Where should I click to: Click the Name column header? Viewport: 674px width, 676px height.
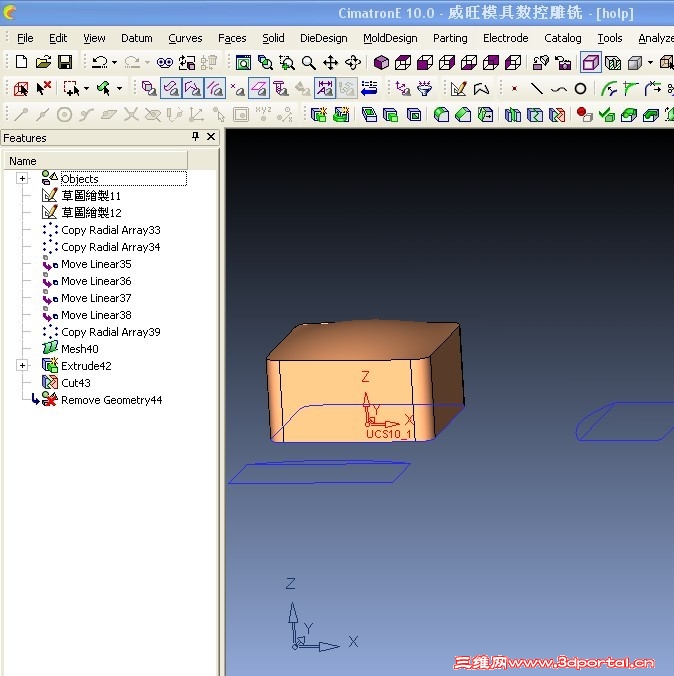[96, 161]
